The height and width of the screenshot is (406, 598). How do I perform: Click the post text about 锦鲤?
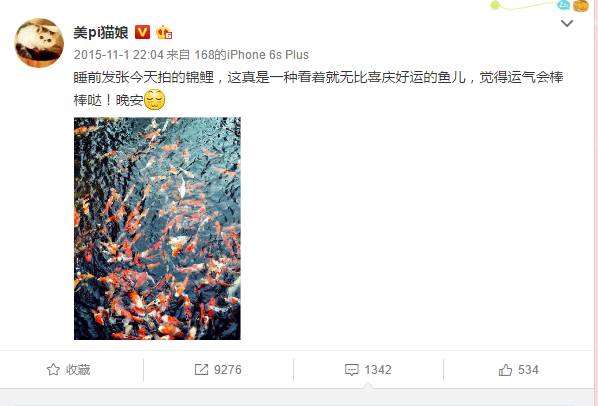pos(318,88)
